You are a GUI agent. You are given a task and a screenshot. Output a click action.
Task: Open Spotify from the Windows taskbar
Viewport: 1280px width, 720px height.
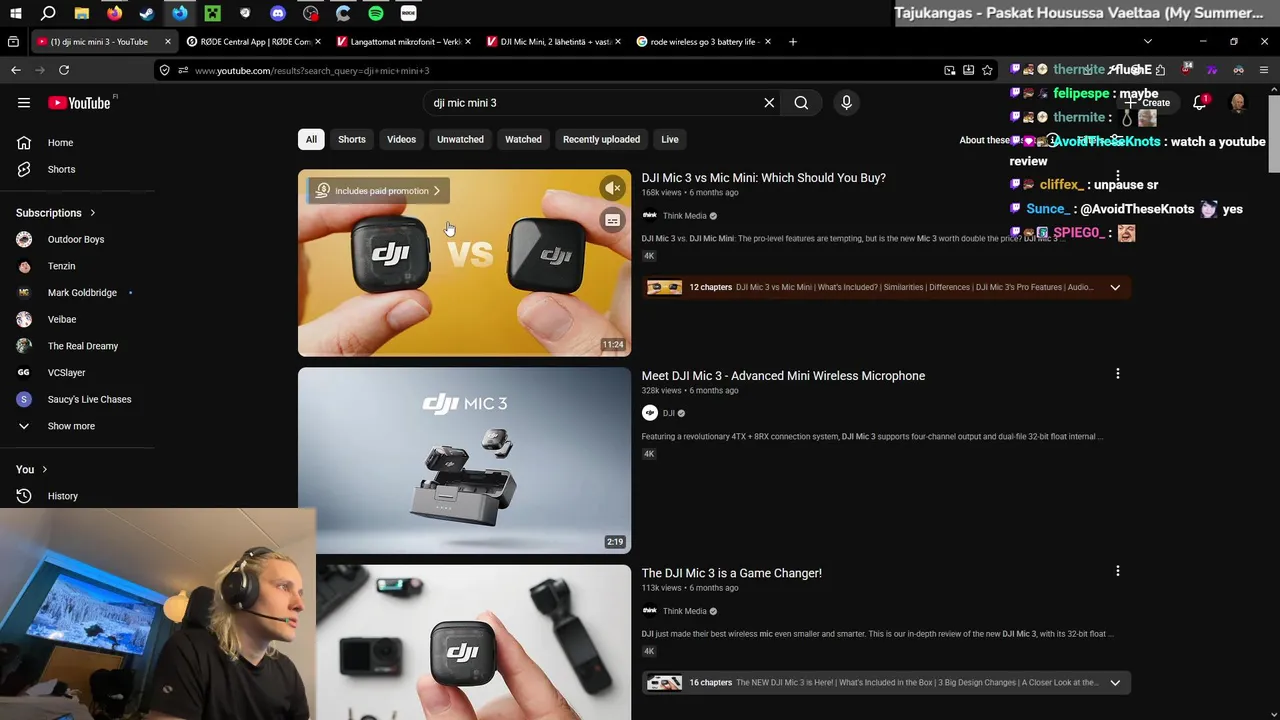[376, 13]
